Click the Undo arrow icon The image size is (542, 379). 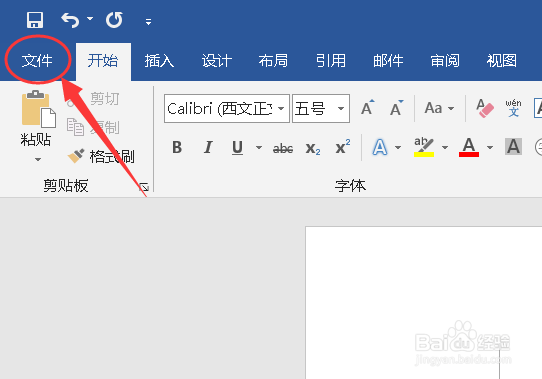[x=70, y=20]
